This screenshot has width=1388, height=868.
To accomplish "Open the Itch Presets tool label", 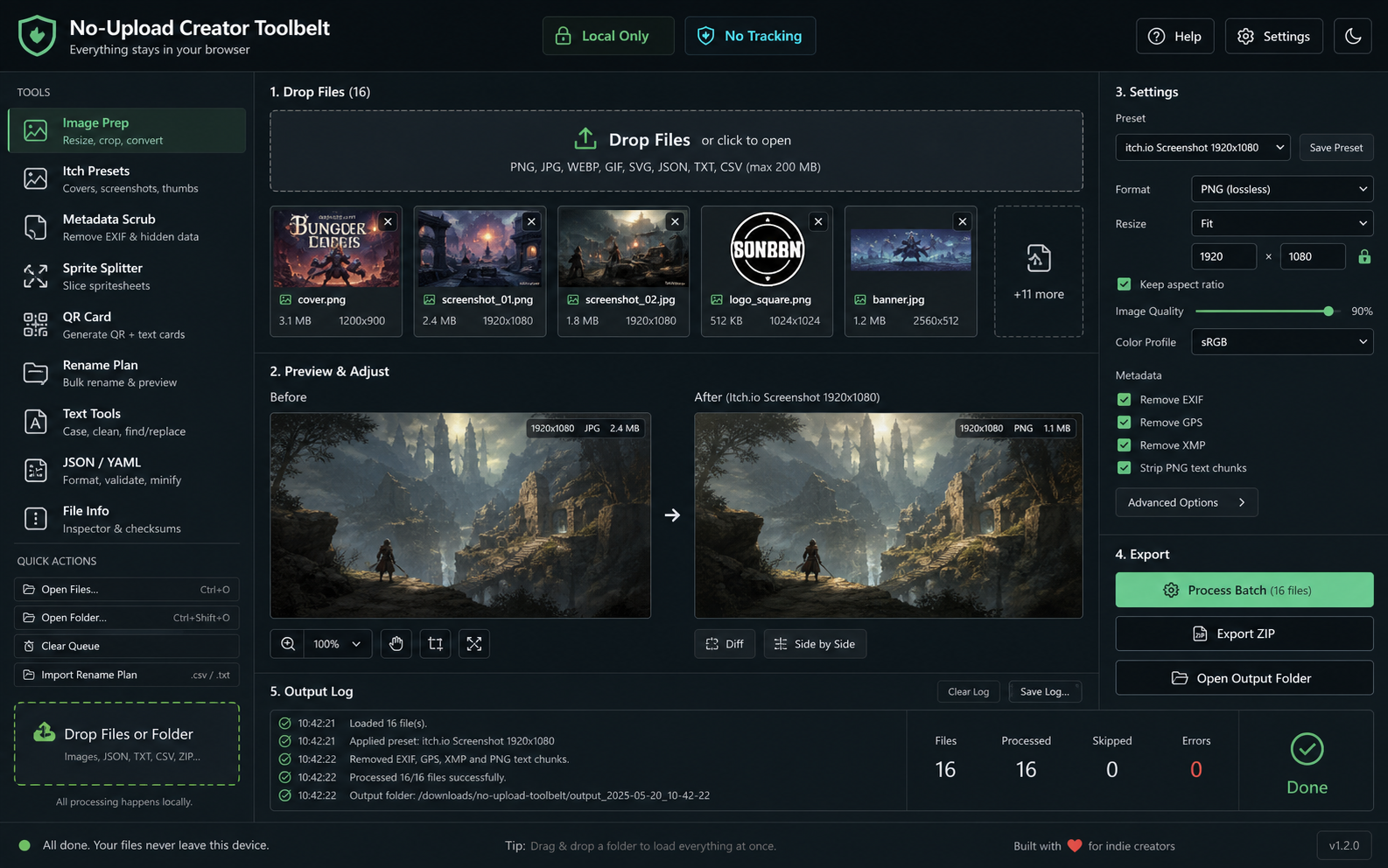I will (96, 171).
